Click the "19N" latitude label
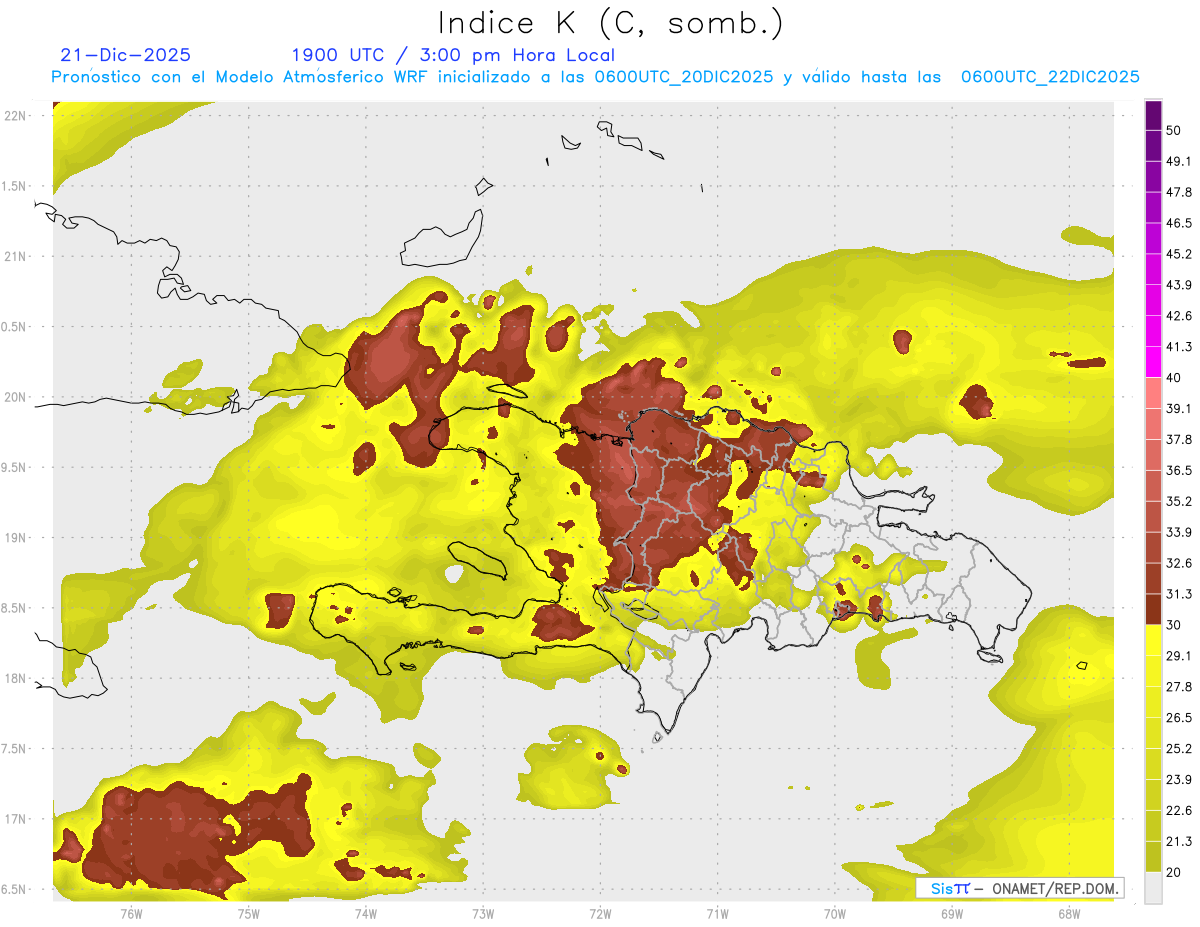 (x=17, y=538)
